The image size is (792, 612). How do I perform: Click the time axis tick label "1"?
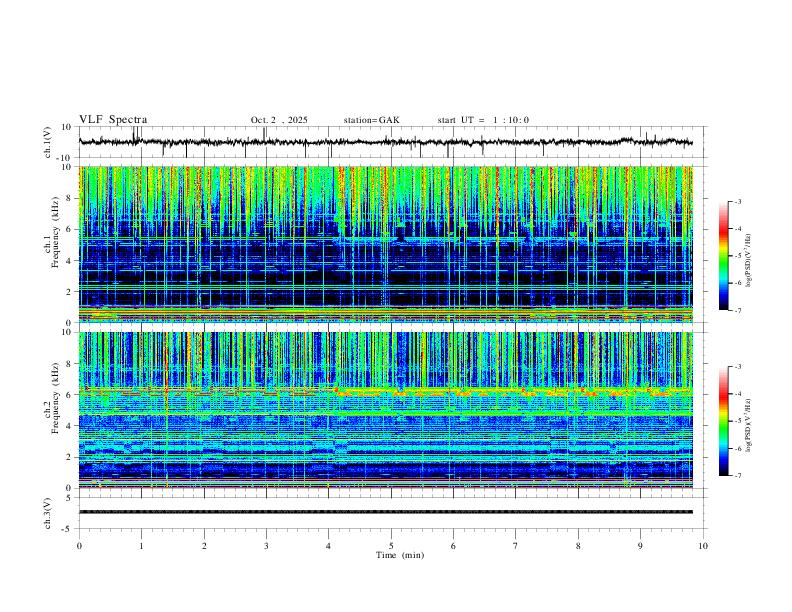coord(141,546)
